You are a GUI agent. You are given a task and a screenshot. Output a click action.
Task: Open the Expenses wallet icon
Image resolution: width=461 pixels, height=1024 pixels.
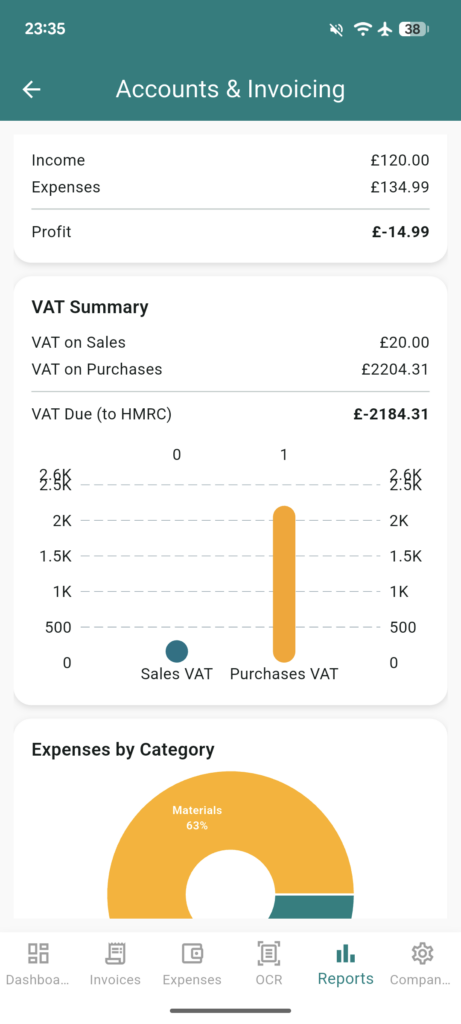tap(192, 953)
